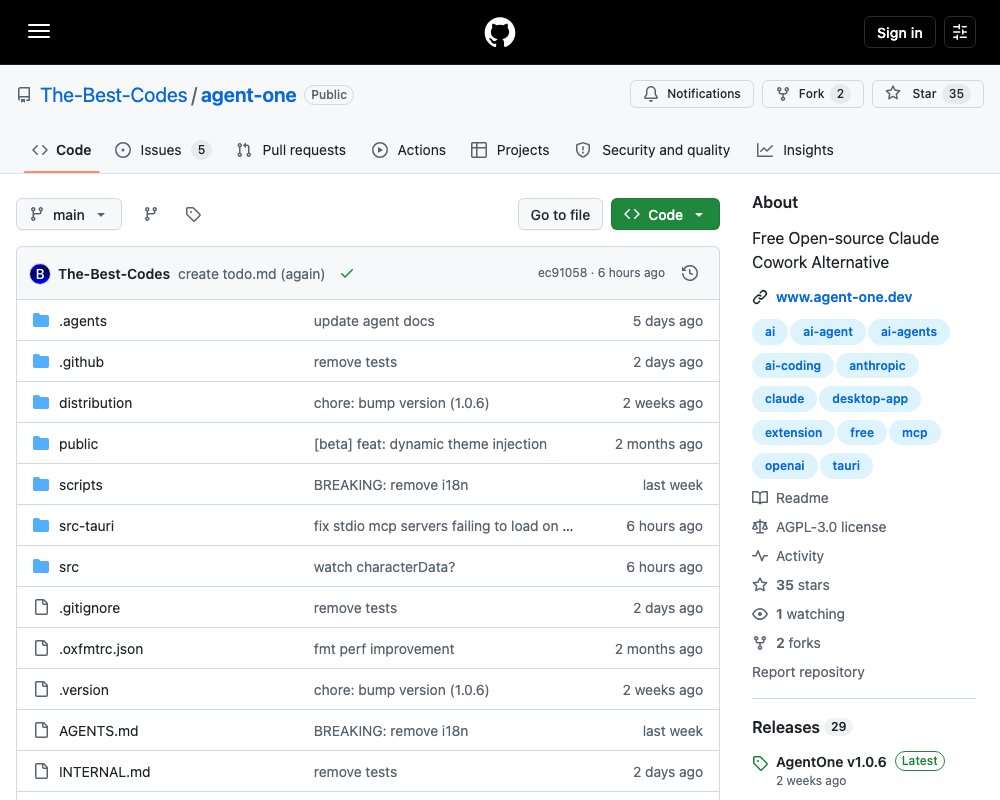Click the Sign in button
Viewport: 1000px width, 800px height.
pos(899,32)
